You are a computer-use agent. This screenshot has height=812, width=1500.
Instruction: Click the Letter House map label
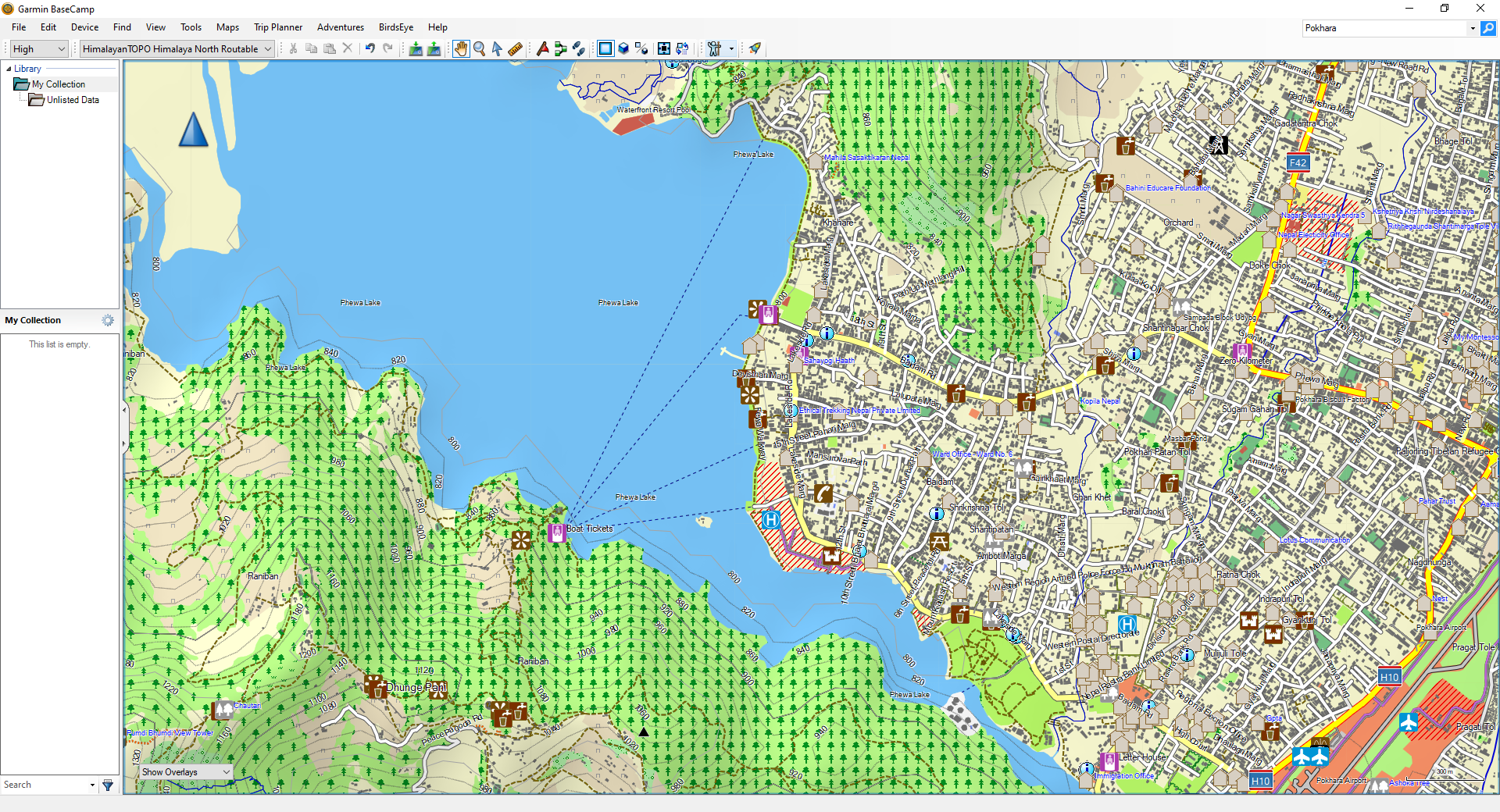click(1142, 757)
